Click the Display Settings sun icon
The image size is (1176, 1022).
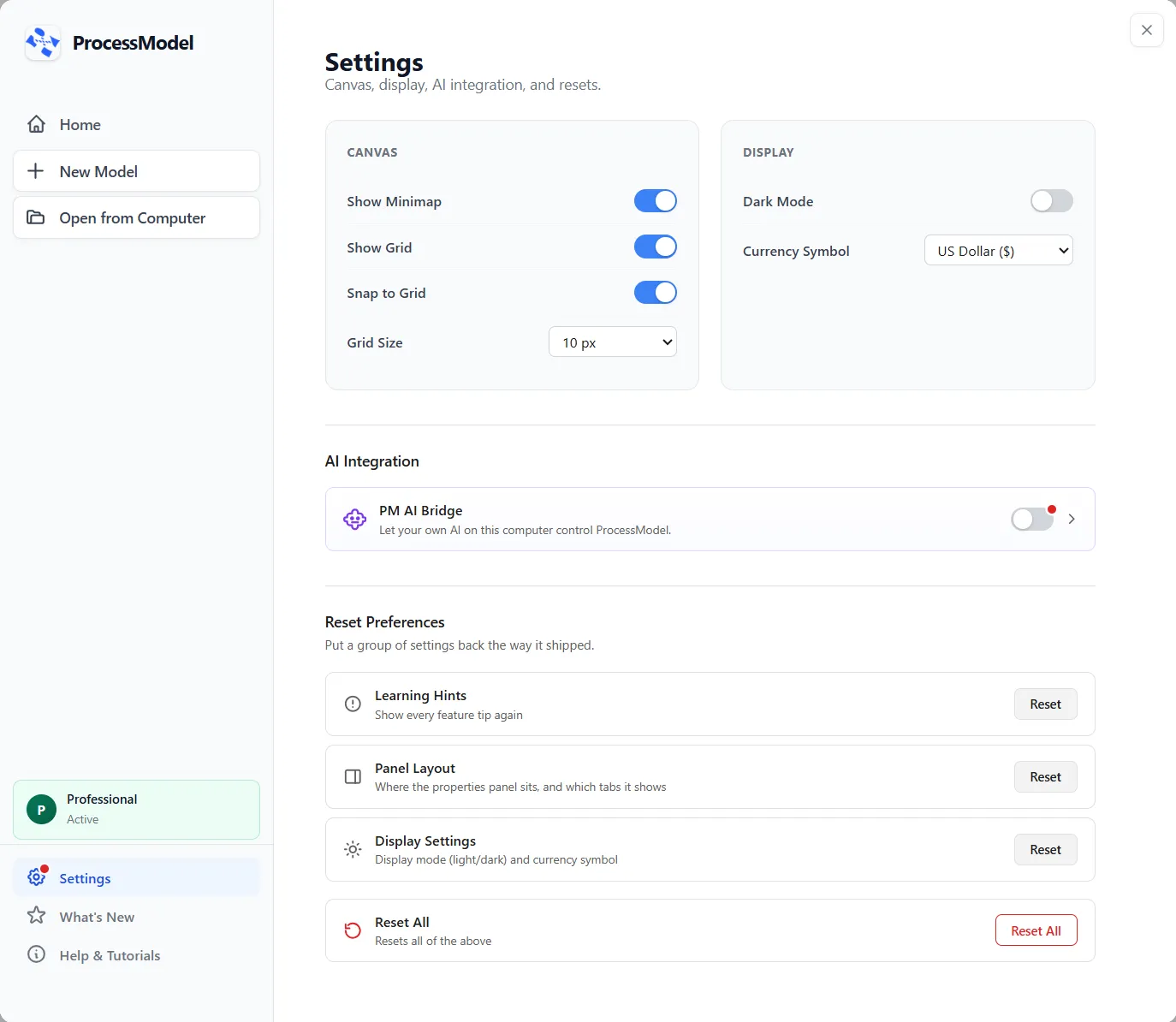pos(353,849)
